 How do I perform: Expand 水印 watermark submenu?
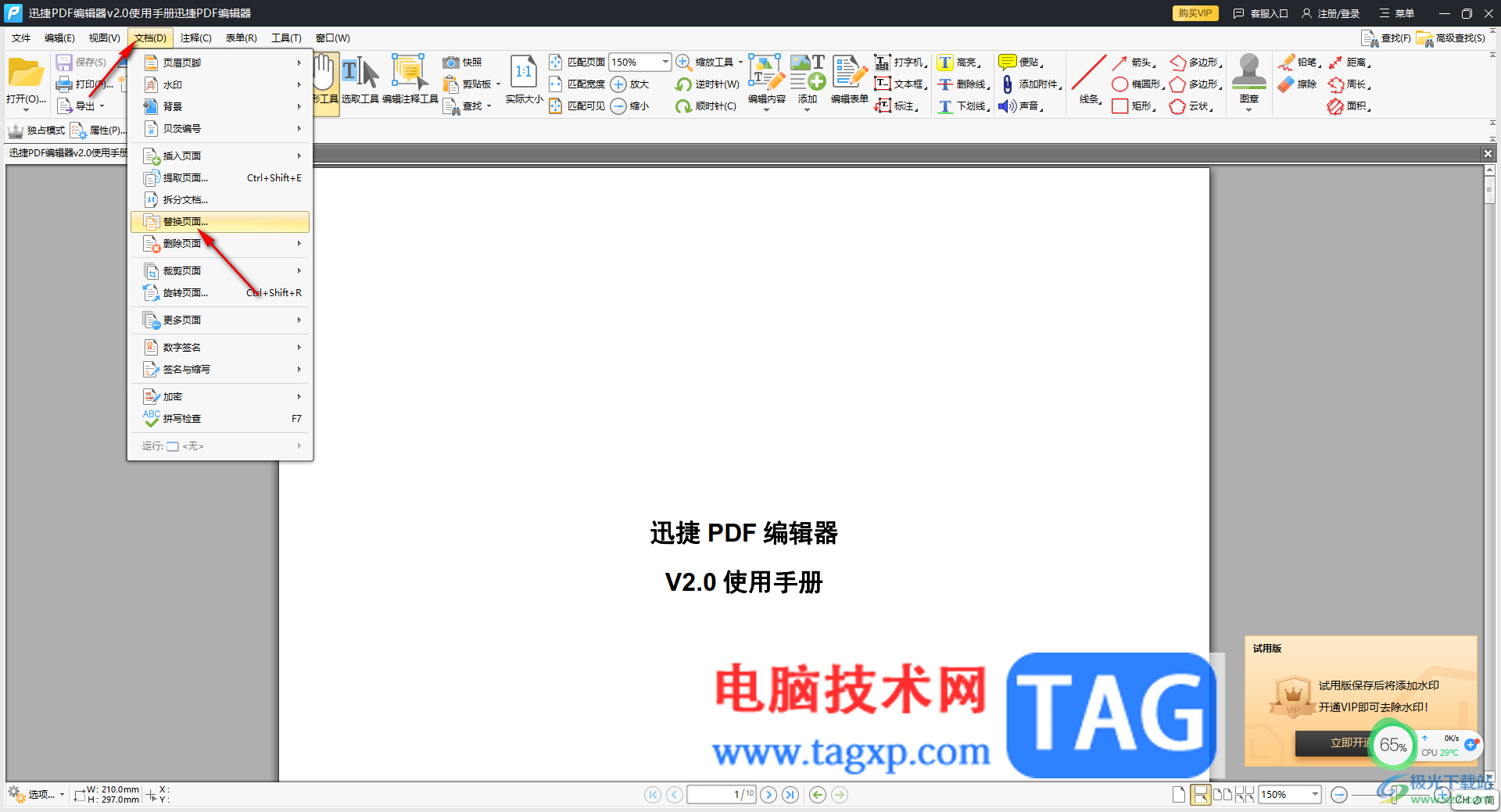(220, 84)
